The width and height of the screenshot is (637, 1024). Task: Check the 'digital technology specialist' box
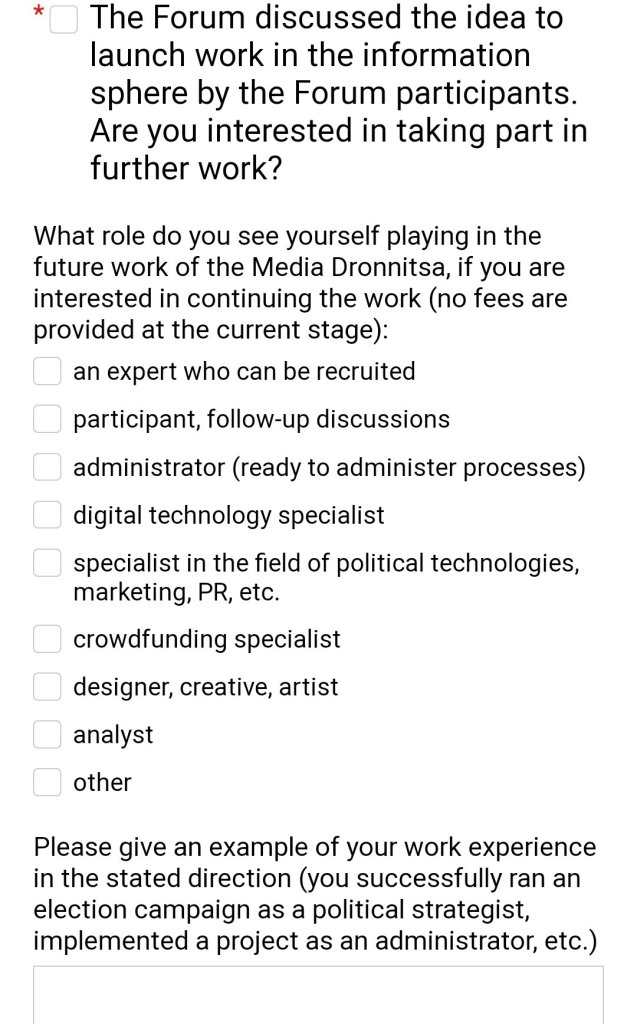[48, 515]
